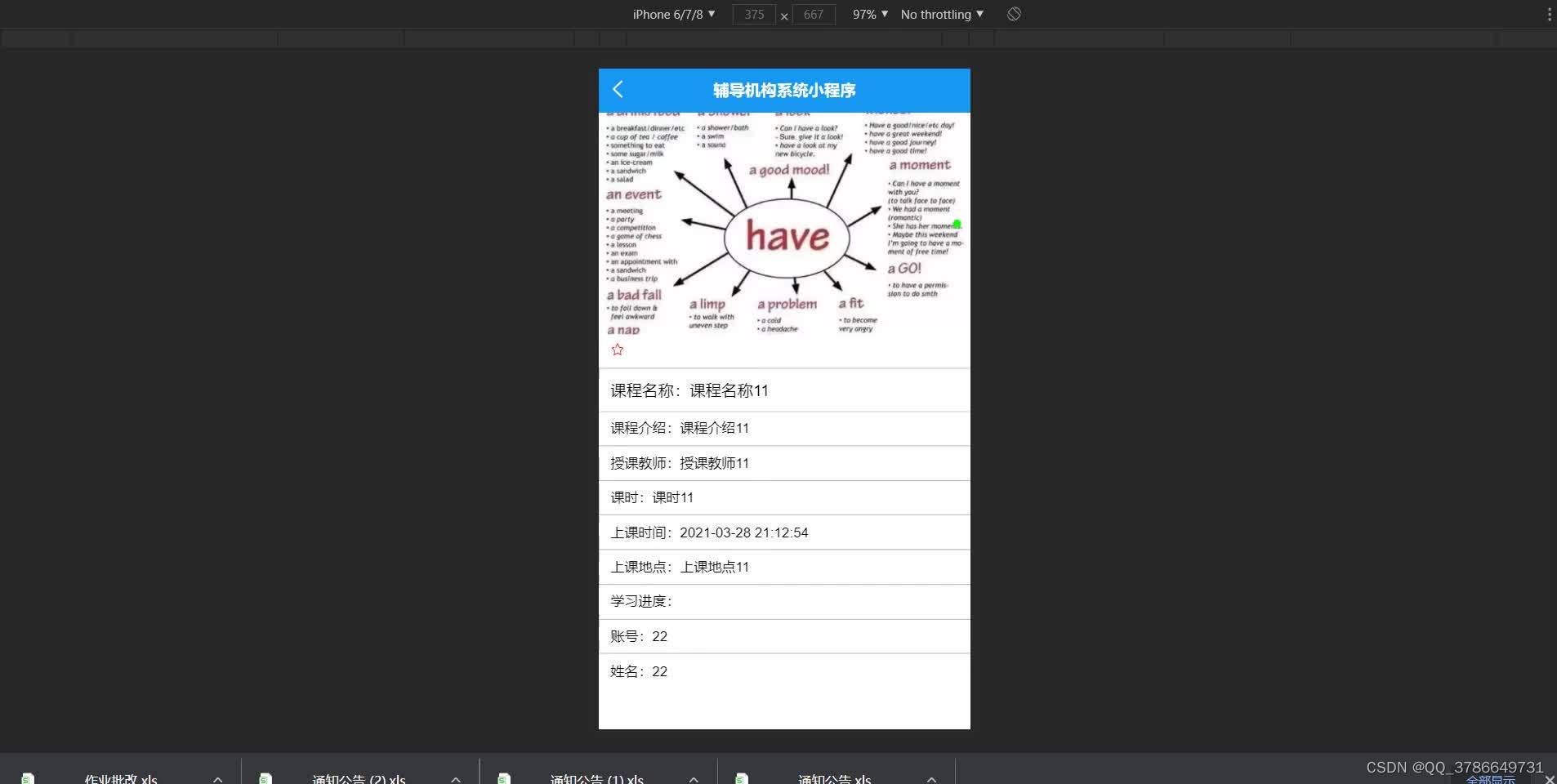The width and height of the screenshot is (1557, 784).
Task: Select the 课程介绍：课程介绍11 row
Action: [x=784, y=428]
